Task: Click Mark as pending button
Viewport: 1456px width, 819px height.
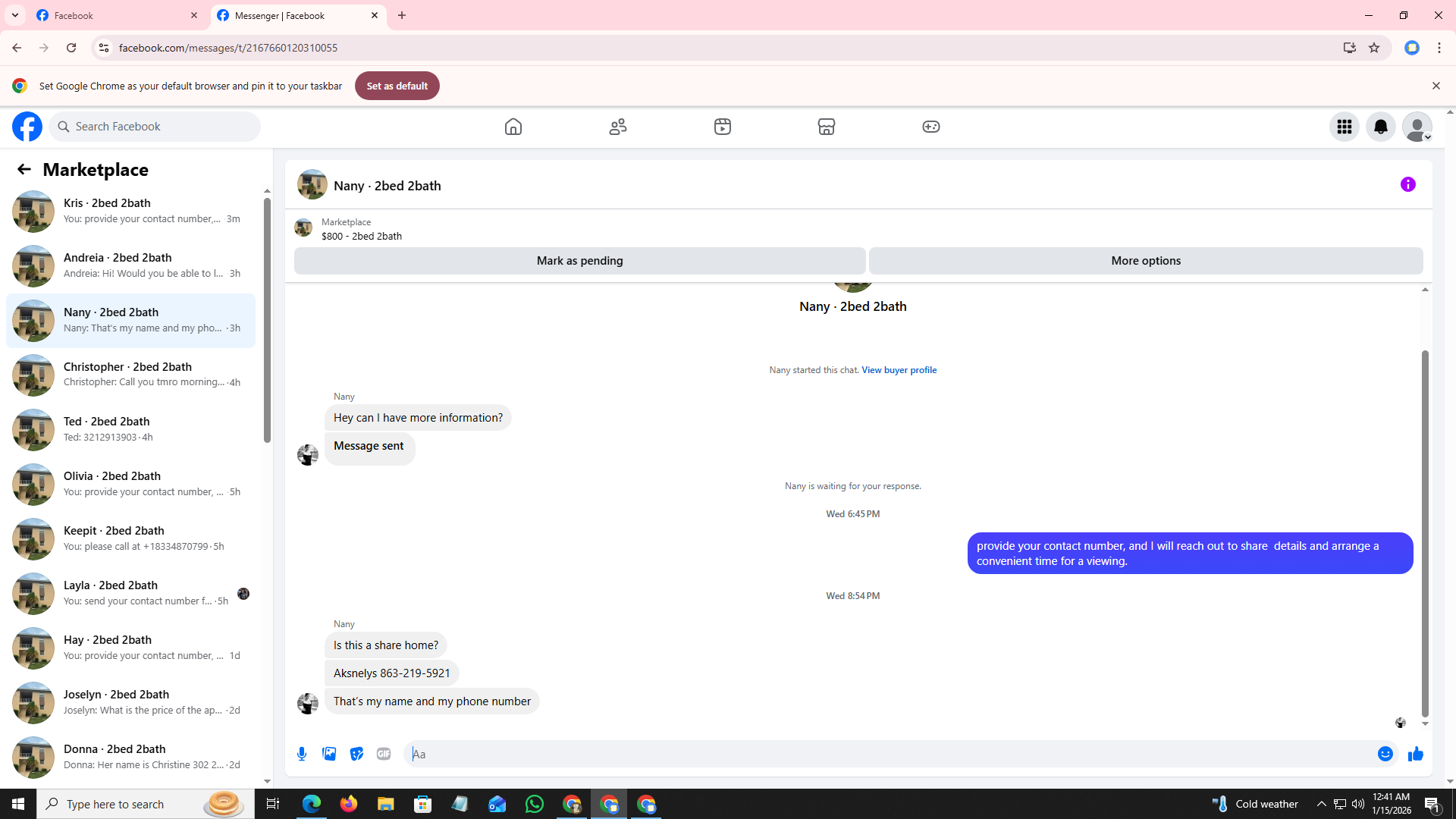Action: tap(579, 261)
